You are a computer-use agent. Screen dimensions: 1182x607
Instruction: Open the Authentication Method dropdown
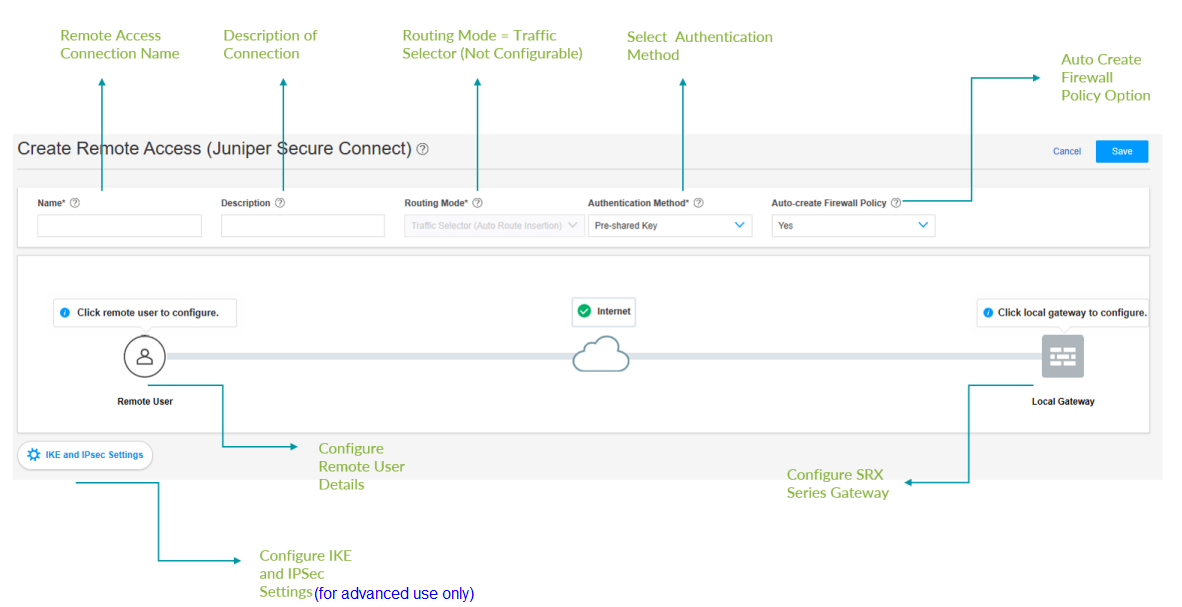(x=669, y=225)
